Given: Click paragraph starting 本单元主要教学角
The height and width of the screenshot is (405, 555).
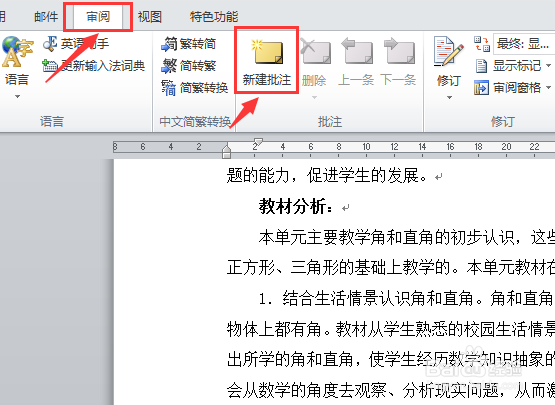Looking at the screenshot, I should click(x=407, y=237).
